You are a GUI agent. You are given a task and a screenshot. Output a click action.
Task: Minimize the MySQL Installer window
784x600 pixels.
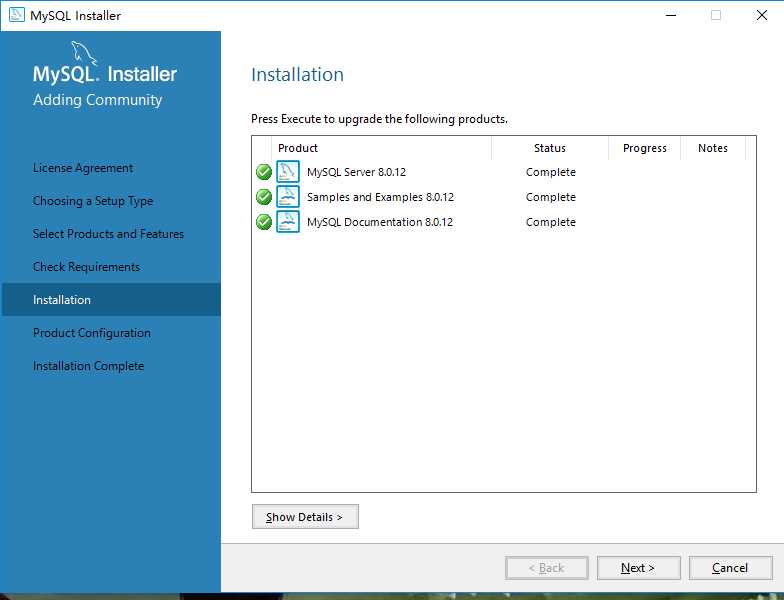pyautogui.click(x=671, y=15)
